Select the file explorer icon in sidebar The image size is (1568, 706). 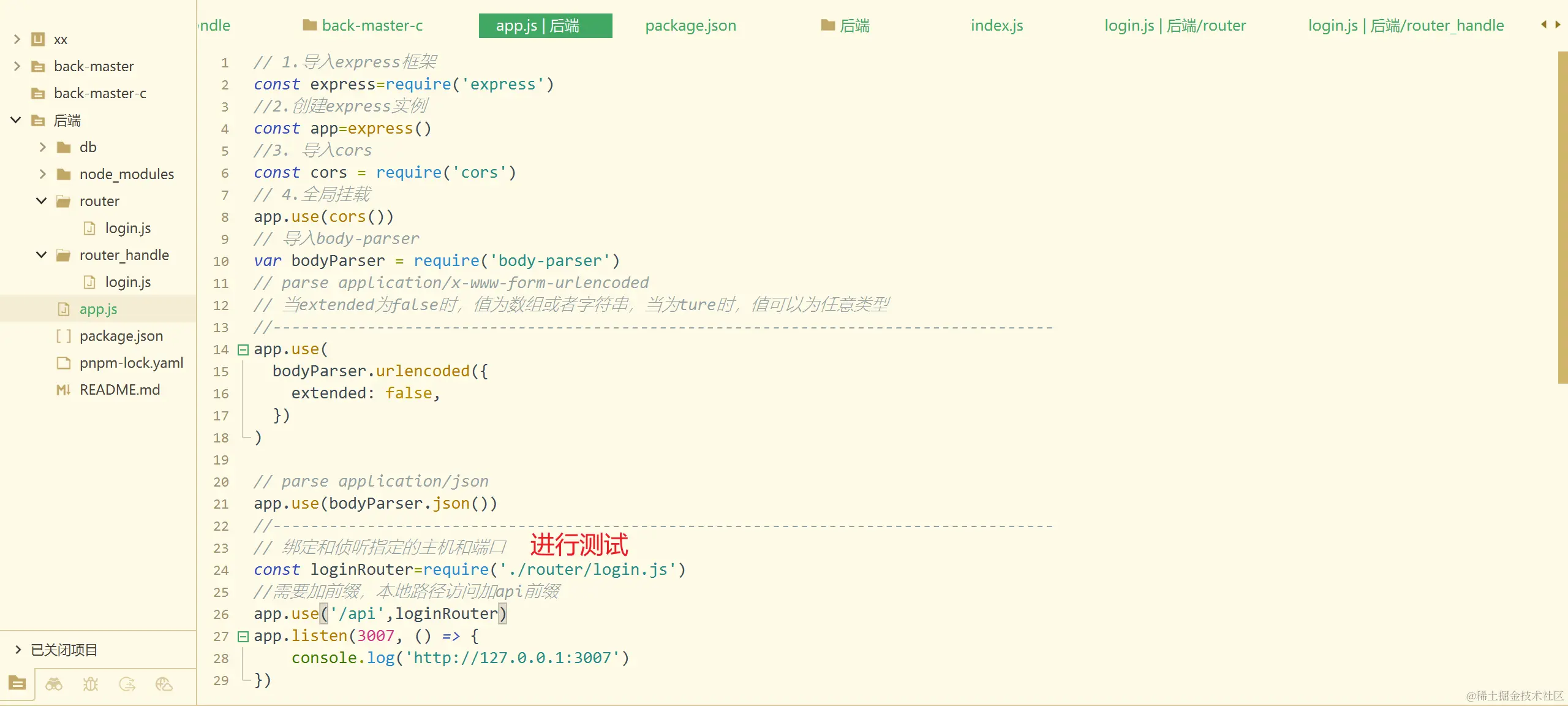[x=17, y=685]
